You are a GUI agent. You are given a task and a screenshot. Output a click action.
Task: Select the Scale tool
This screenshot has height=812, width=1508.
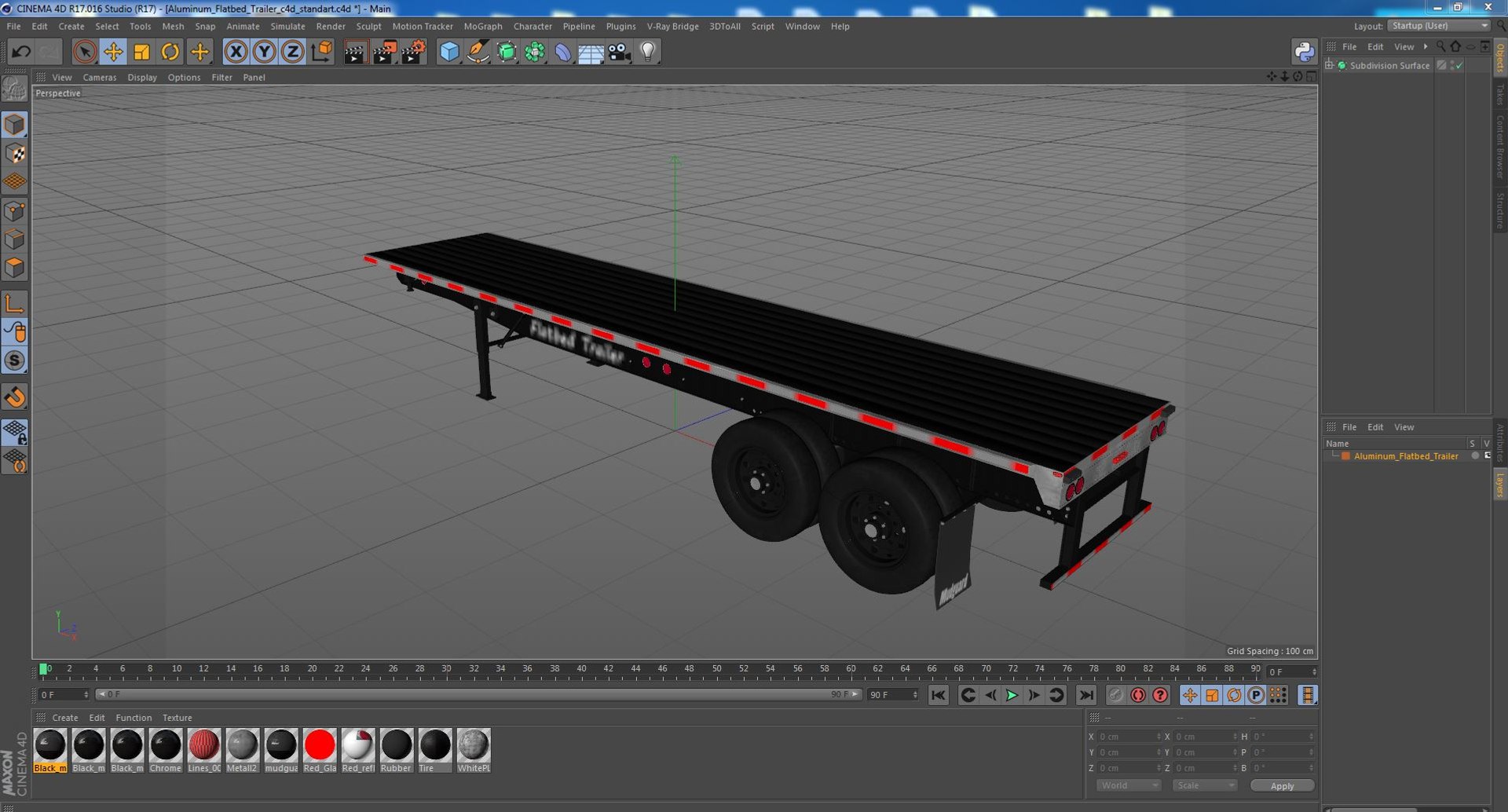(x=141, y=52)
